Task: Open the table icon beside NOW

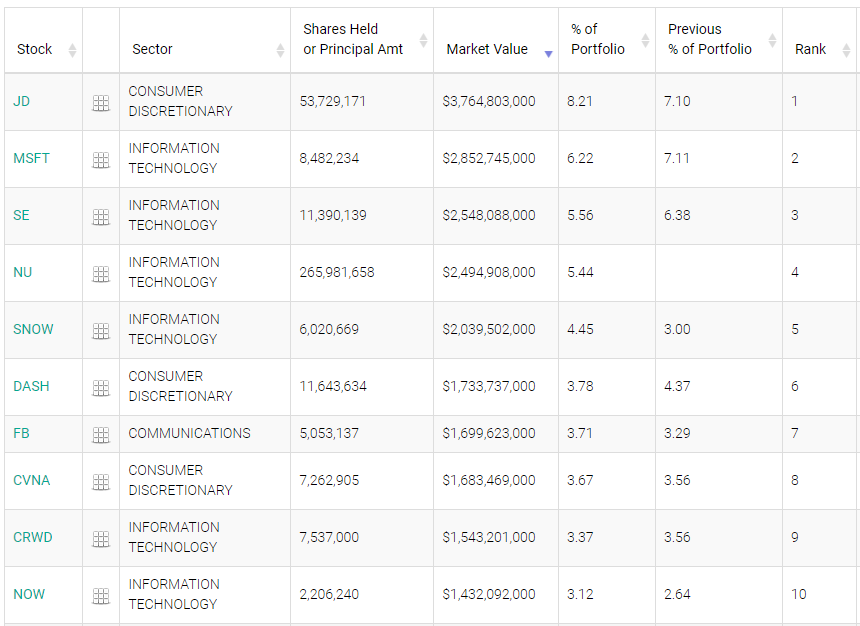Action: pyautogui.click(x=101, y=596)
